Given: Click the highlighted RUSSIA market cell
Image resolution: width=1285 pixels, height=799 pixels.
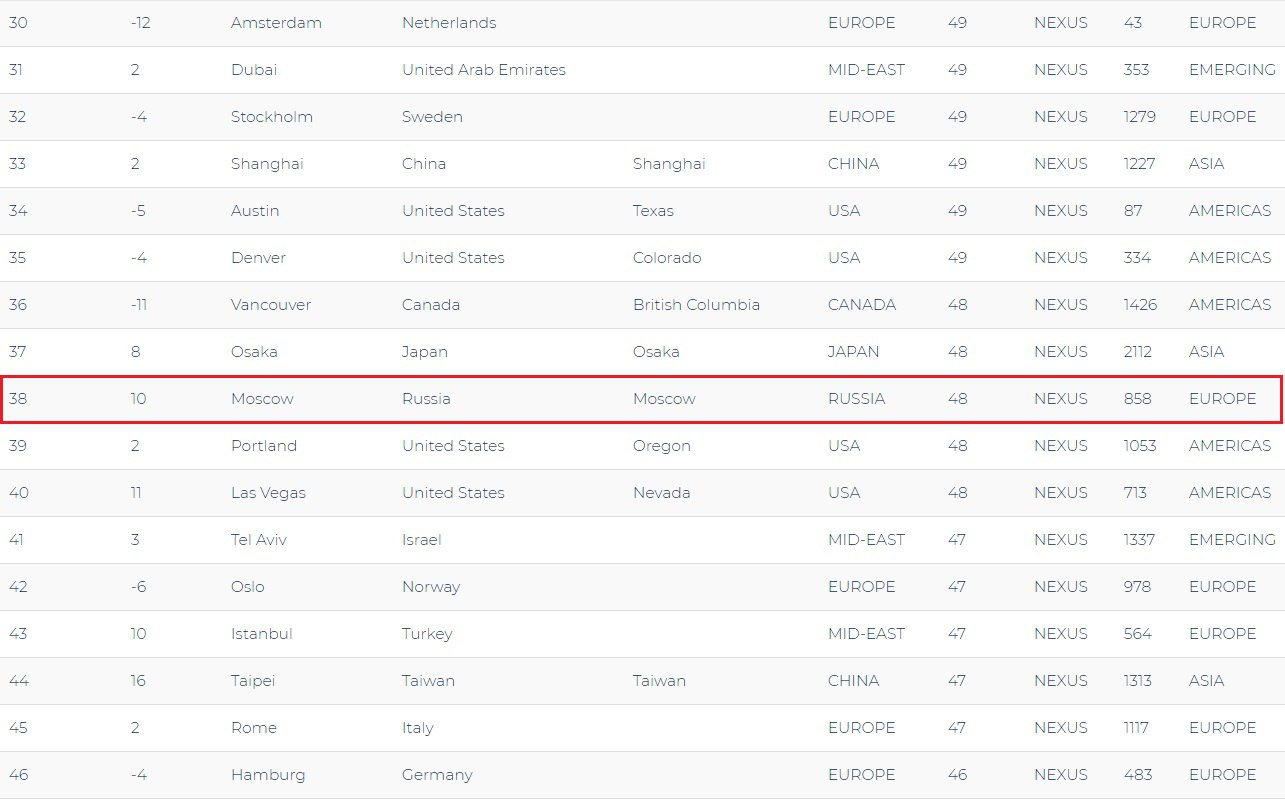Looking at the screenshot, I should click(856, 399).
